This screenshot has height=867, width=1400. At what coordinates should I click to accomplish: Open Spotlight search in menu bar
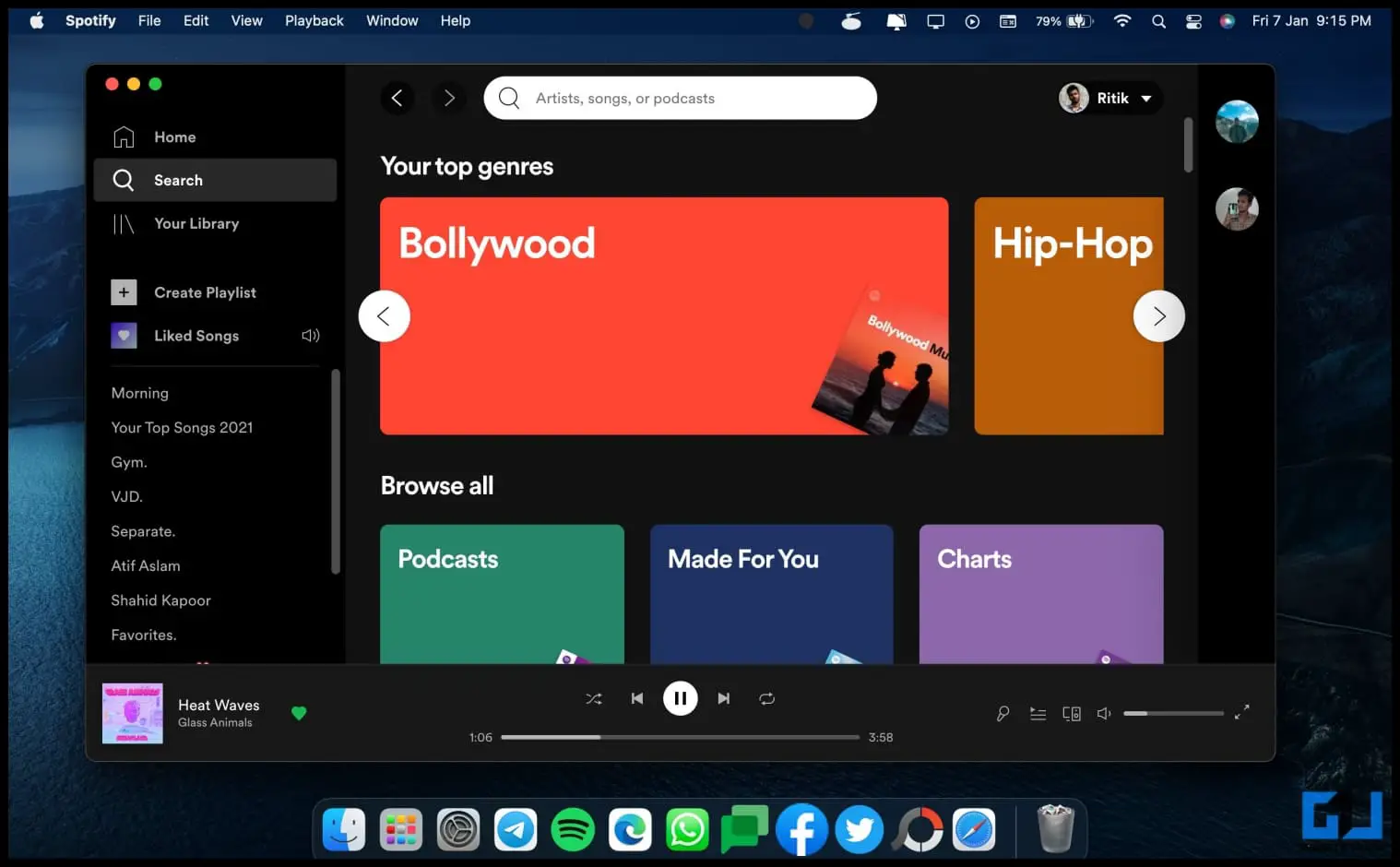1158,21
